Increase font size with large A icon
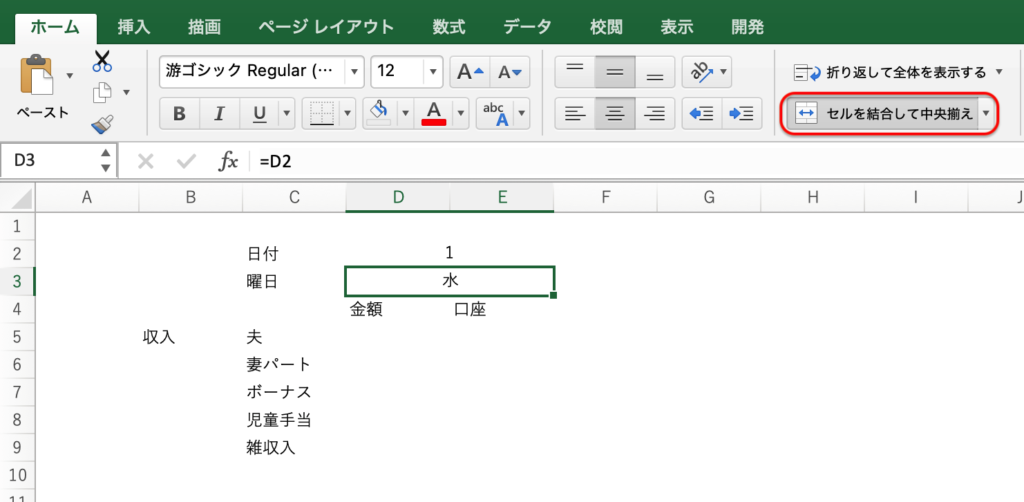The width and height of the screenshot is (1024, 502). point(469,72)
